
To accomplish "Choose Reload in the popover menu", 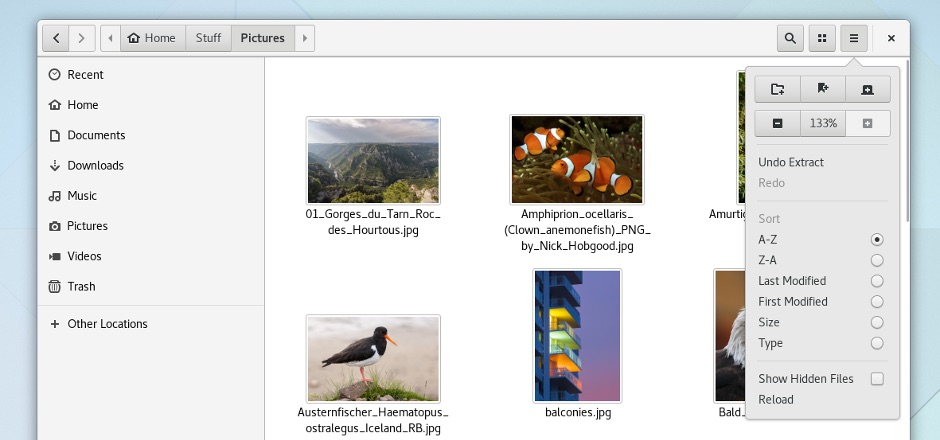I will (x=776, y=399).
